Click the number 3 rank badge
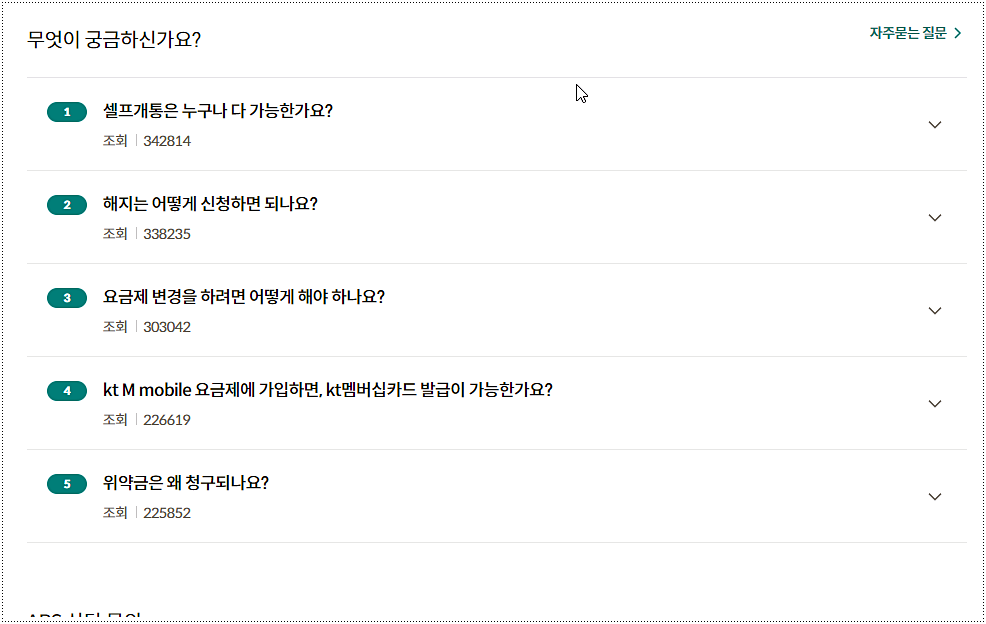 click(67, 298)
